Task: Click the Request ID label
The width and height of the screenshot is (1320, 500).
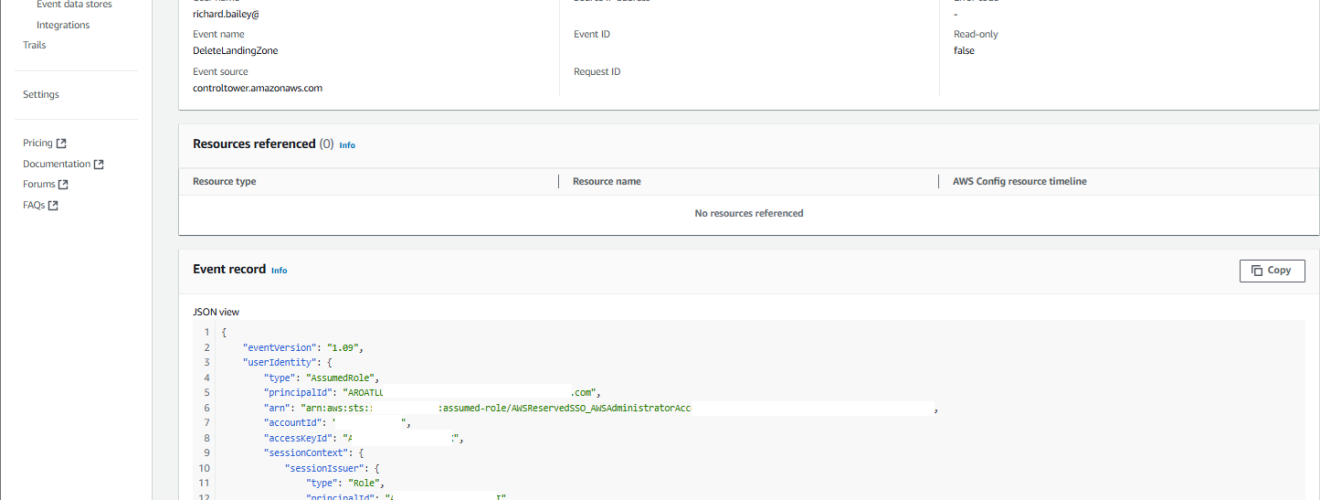Action: click(x=597, y=72)
